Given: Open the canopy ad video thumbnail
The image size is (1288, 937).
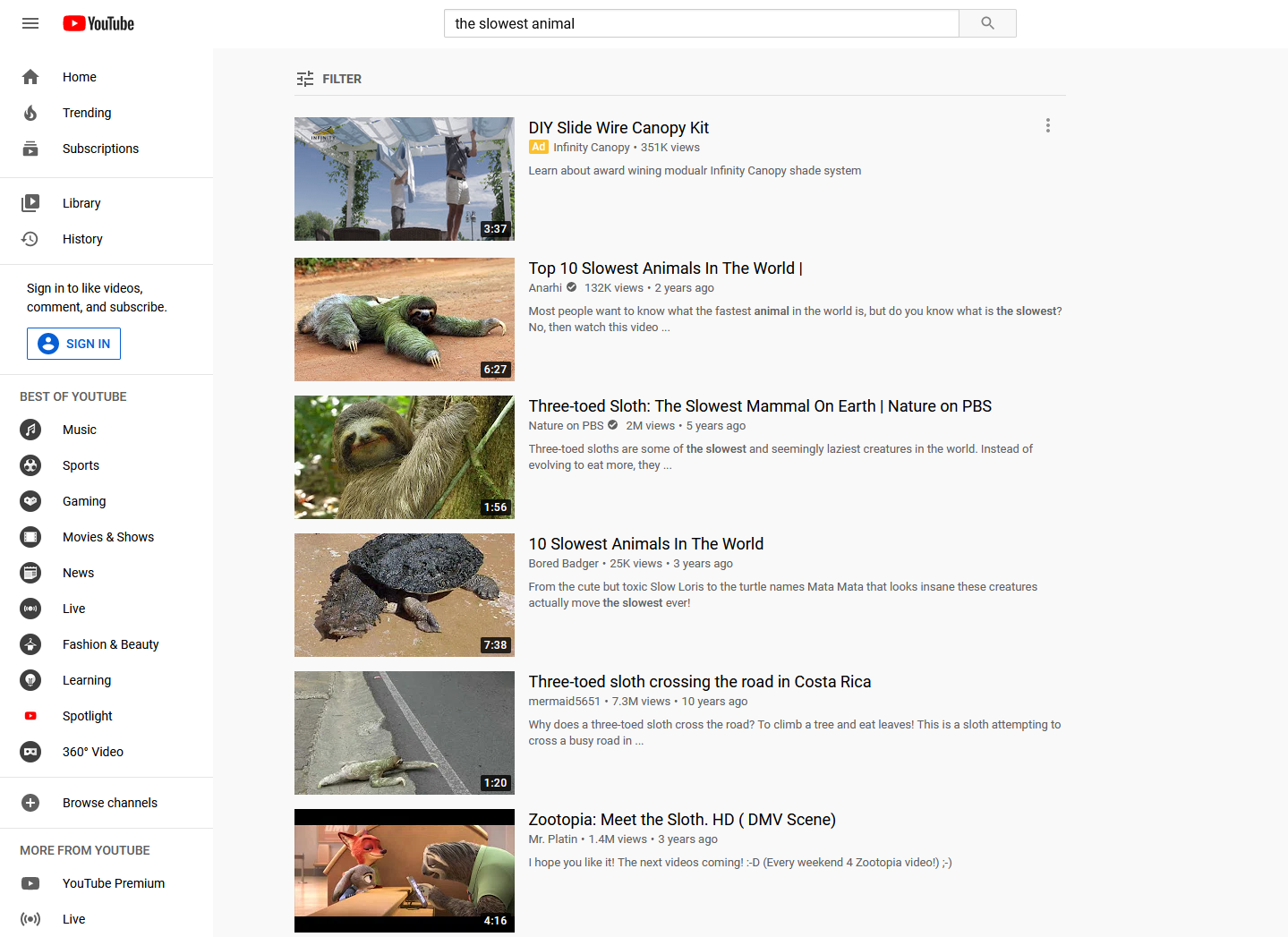Looking at the screenshot, I should [x=405, y=179].
